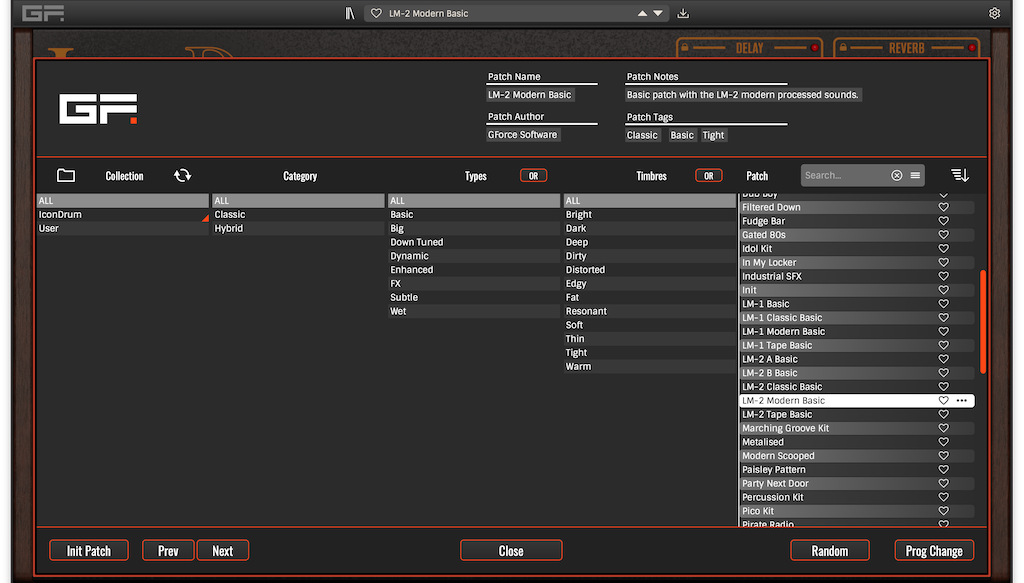1024x583 pixels.
Task: Step to next patch with down arrow
Action: click(x=658, y=13)
